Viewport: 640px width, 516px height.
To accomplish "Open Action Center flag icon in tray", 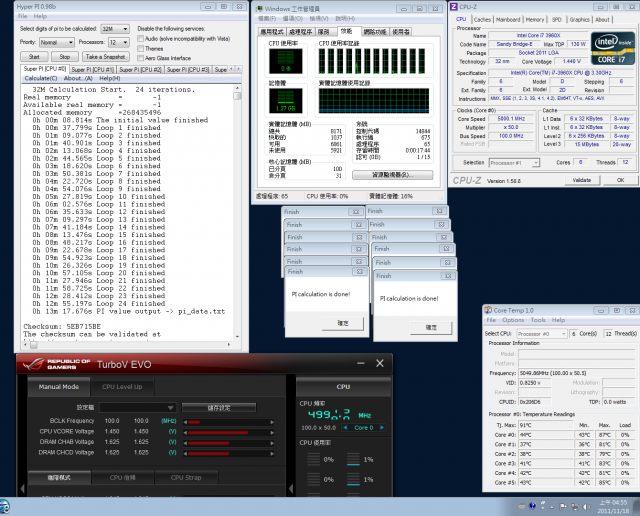I will [x=563, y=507].
